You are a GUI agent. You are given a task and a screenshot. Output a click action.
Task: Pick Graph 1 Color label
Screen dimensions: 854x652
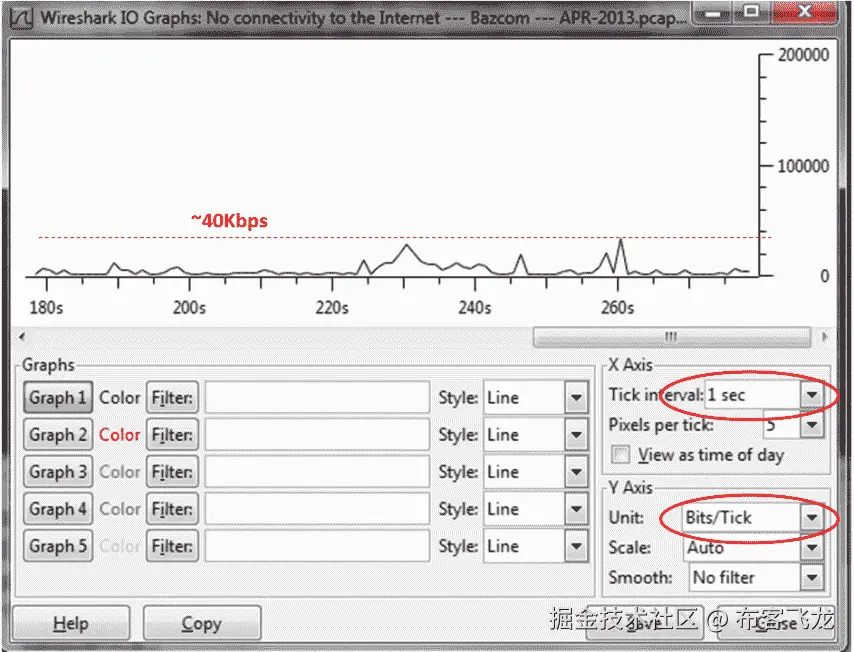[x=119, y=398]
